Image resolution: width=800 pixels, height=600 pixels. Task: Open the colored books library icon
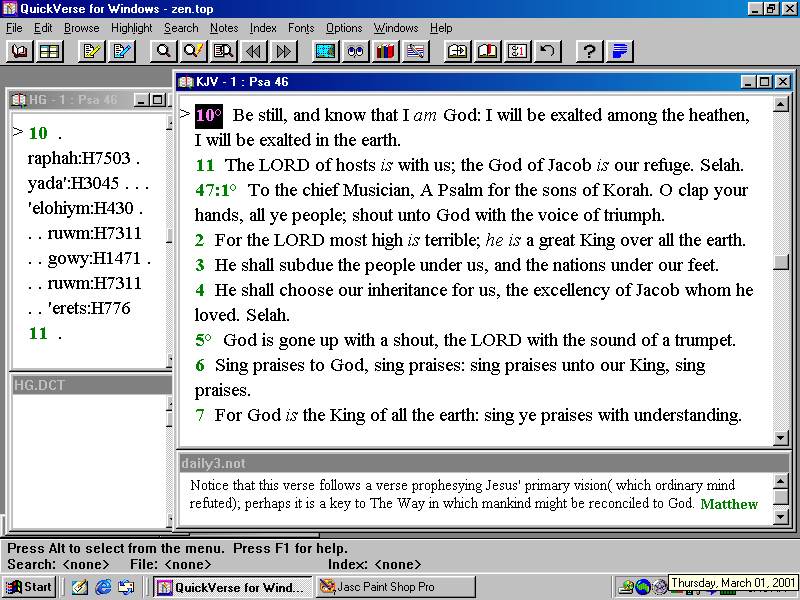coord(386,51)
